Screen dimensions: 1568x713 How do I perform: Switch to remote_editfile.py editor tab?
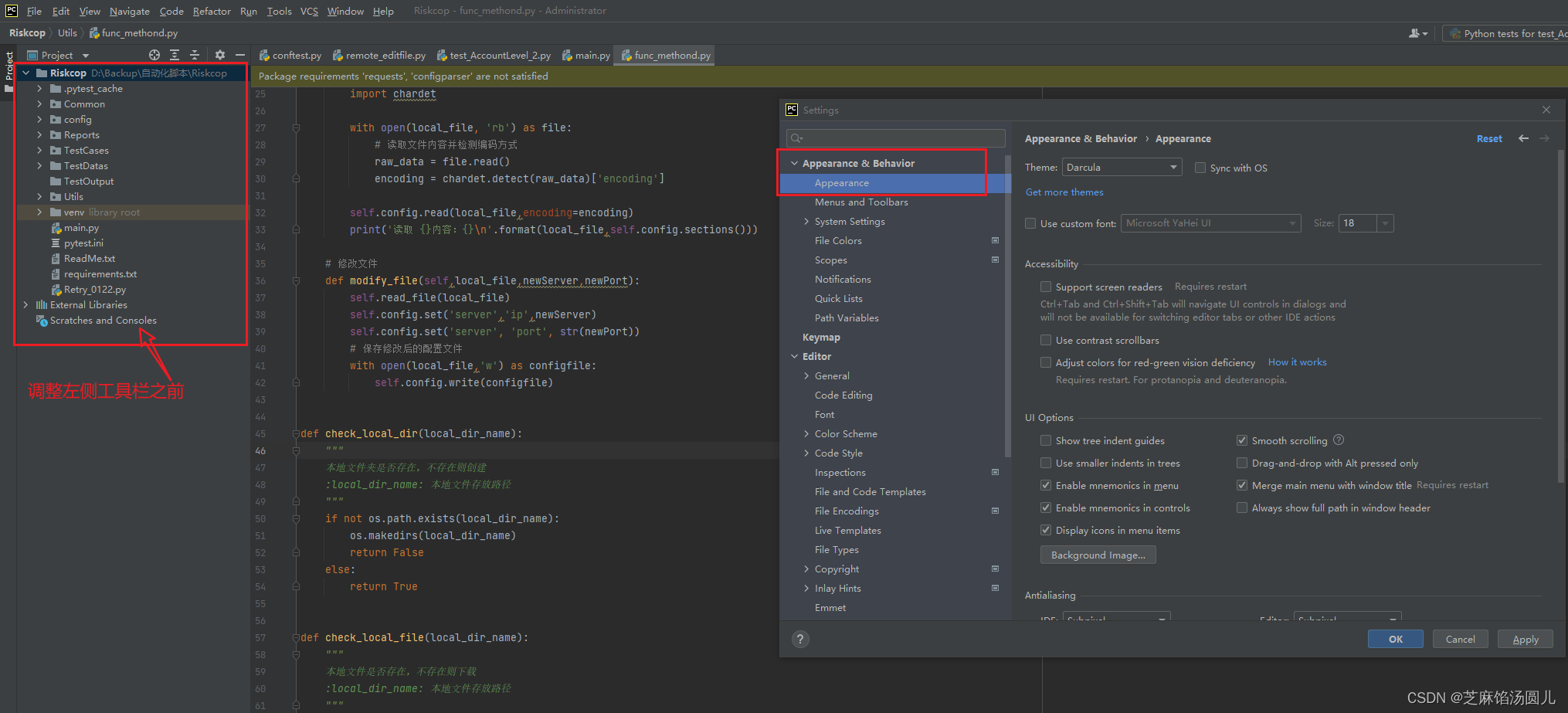(379, 55)
